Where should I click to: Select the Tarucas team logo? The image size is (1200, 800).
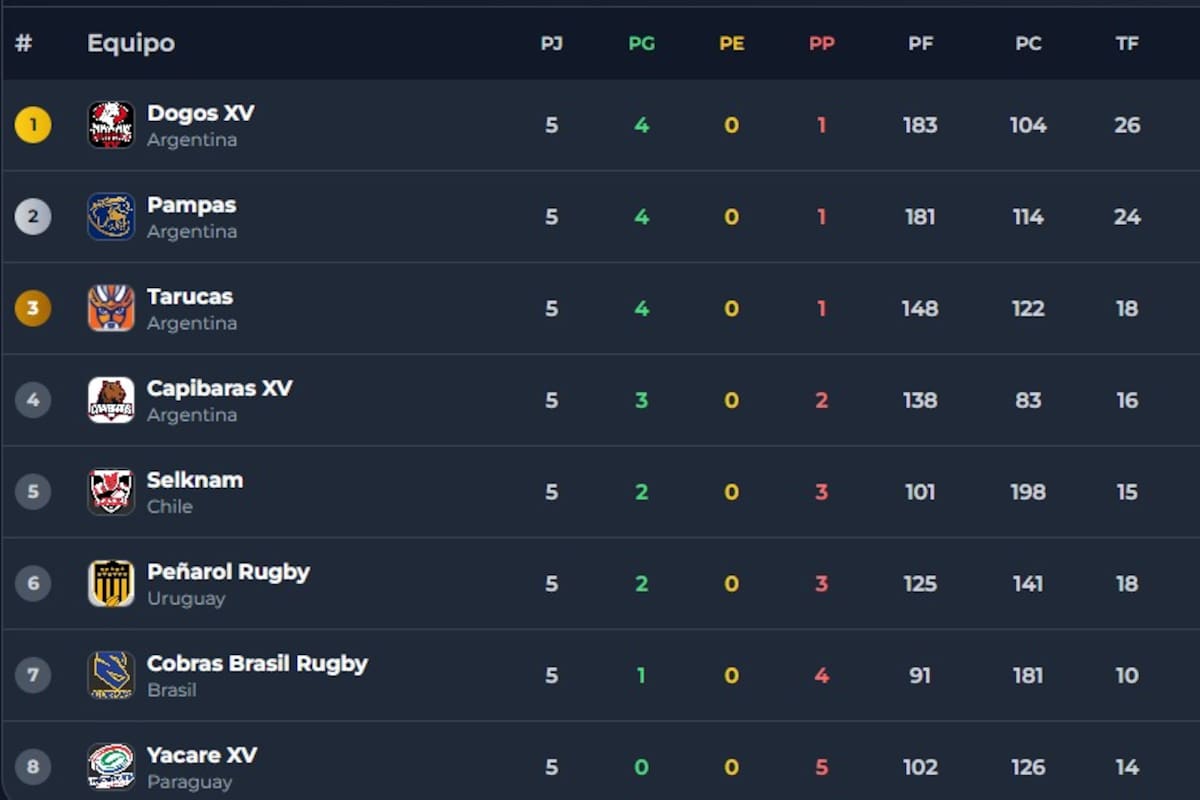click(x=111, y=308)
